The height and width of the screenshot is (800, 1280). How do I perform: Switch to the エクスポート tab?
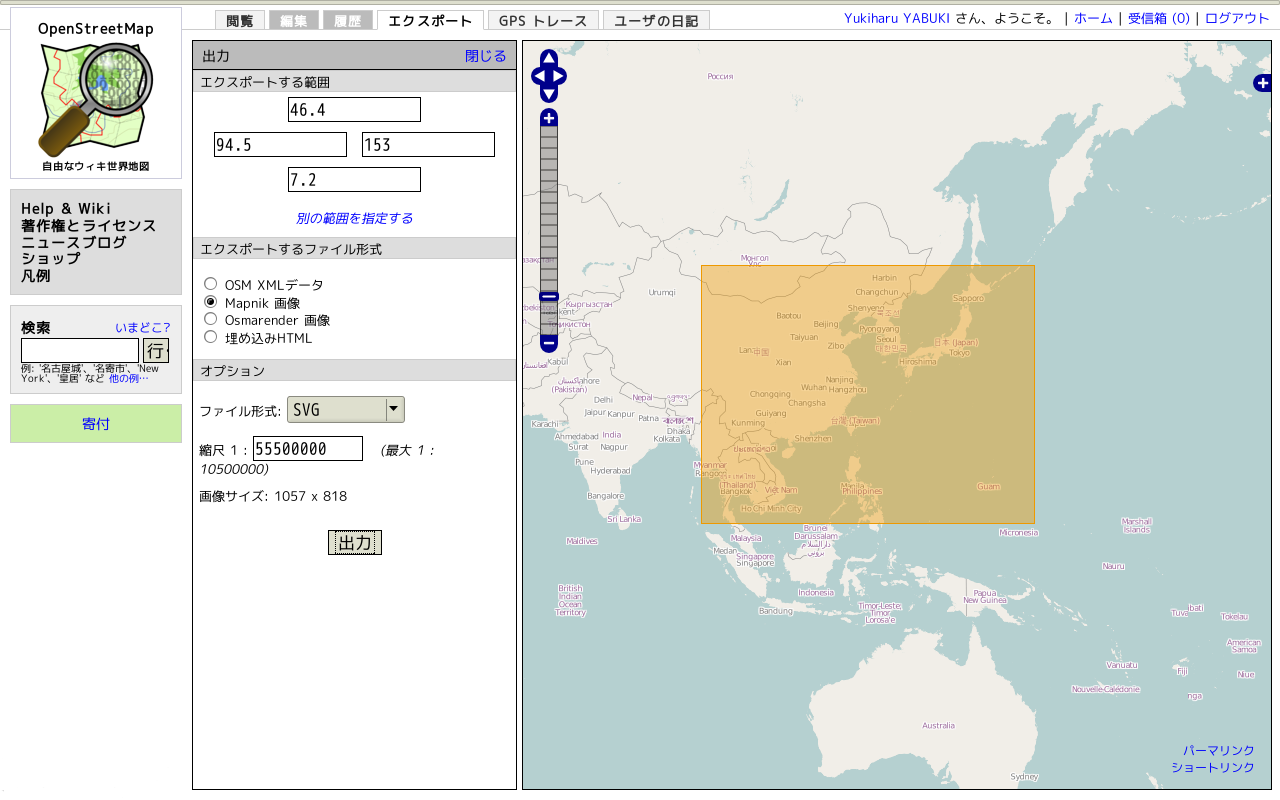coord(430,20)
